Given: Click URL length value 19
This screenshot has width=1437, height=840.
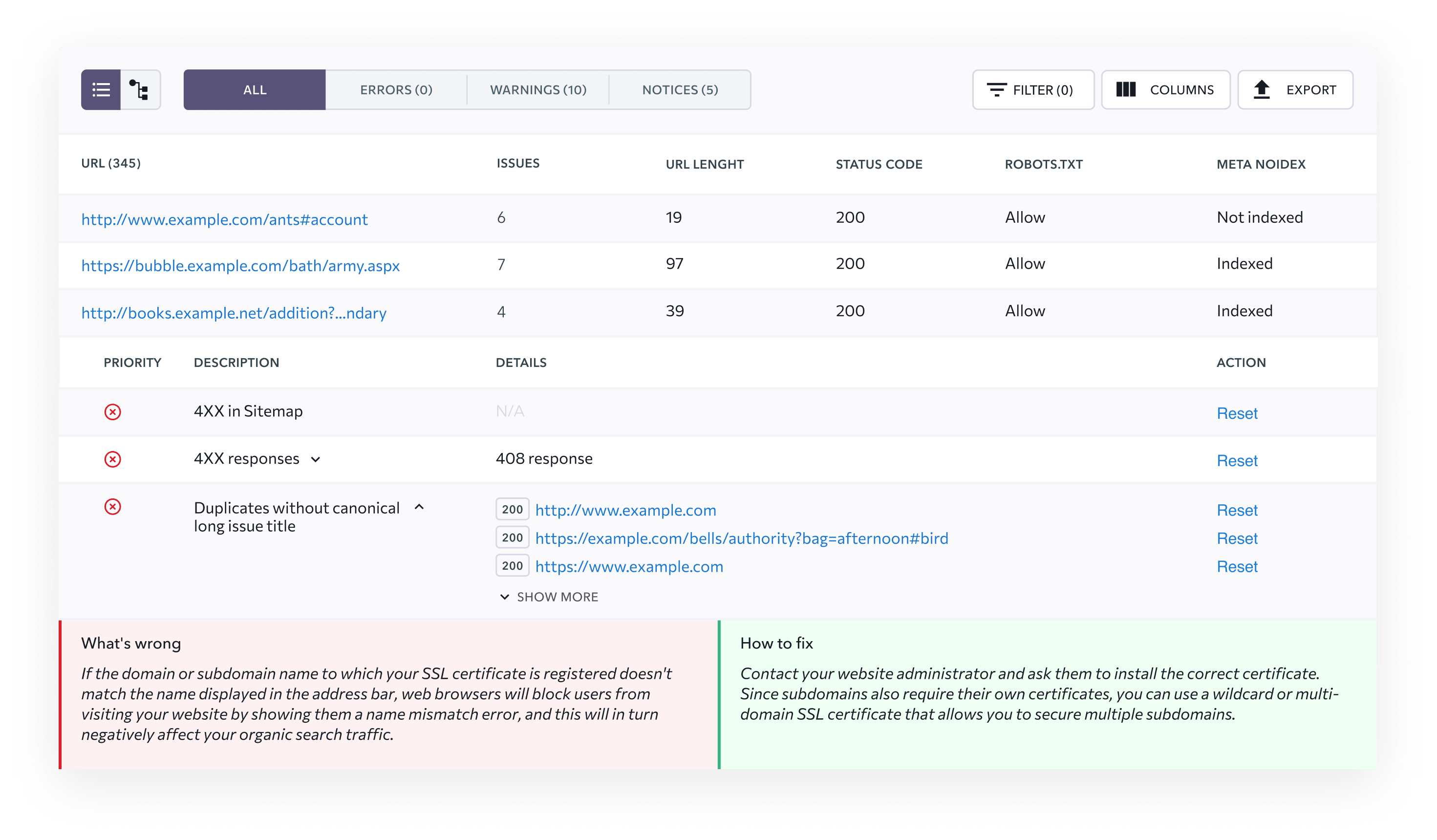Looking at the screenshot, I should 674,217.
